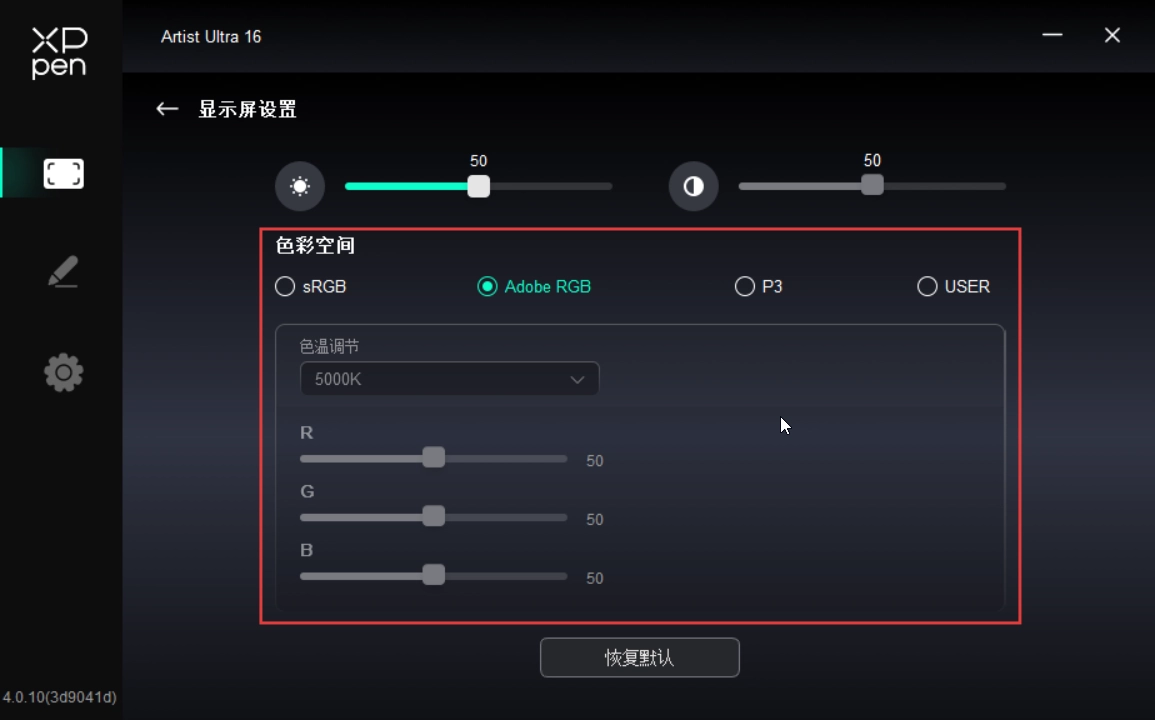
Task: Click the B channel slider handle
Action: (x=434, y=575)
